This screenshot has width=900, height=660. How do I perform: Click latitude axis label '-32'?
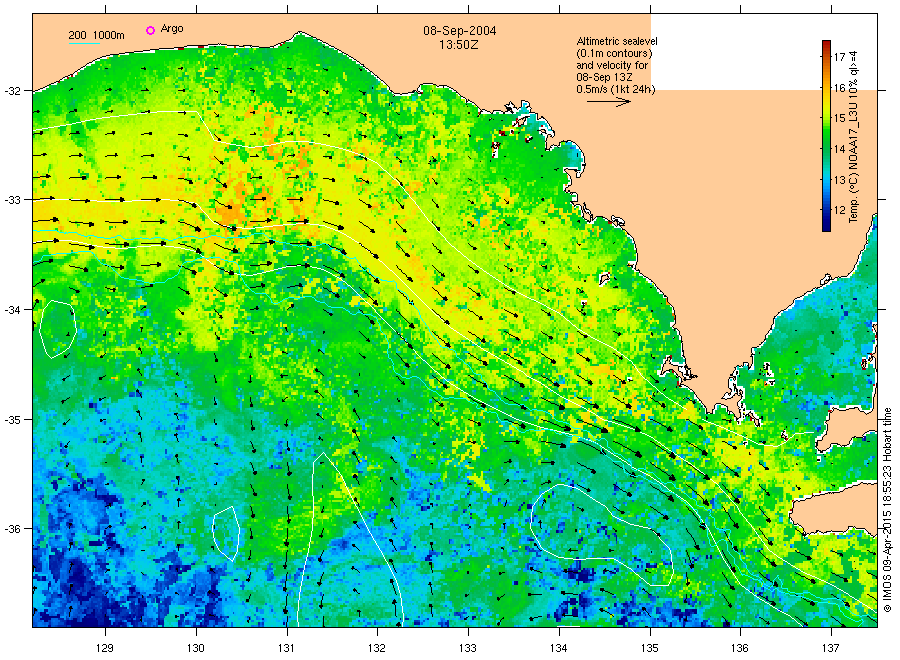(x=12, y=91)
